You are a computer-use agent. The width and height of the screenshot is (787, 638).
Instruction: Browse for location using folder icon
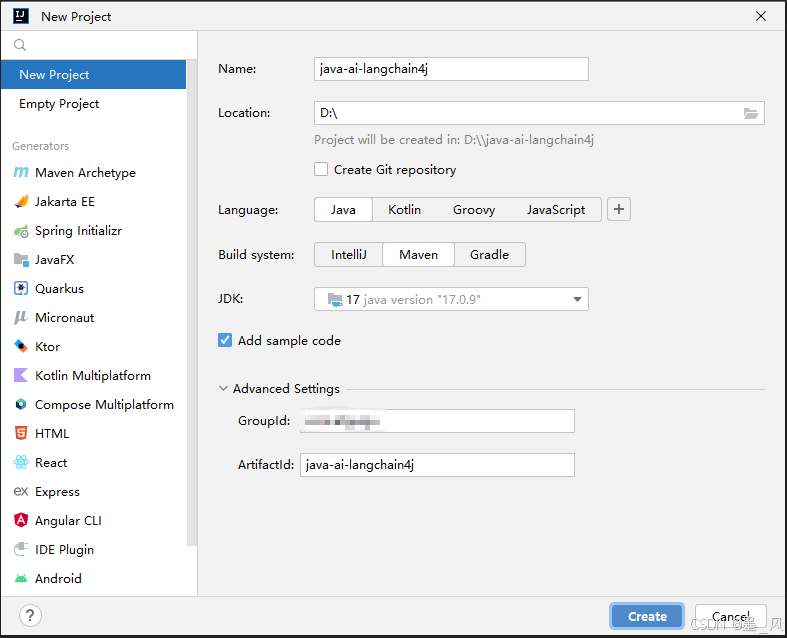[750, 113]
